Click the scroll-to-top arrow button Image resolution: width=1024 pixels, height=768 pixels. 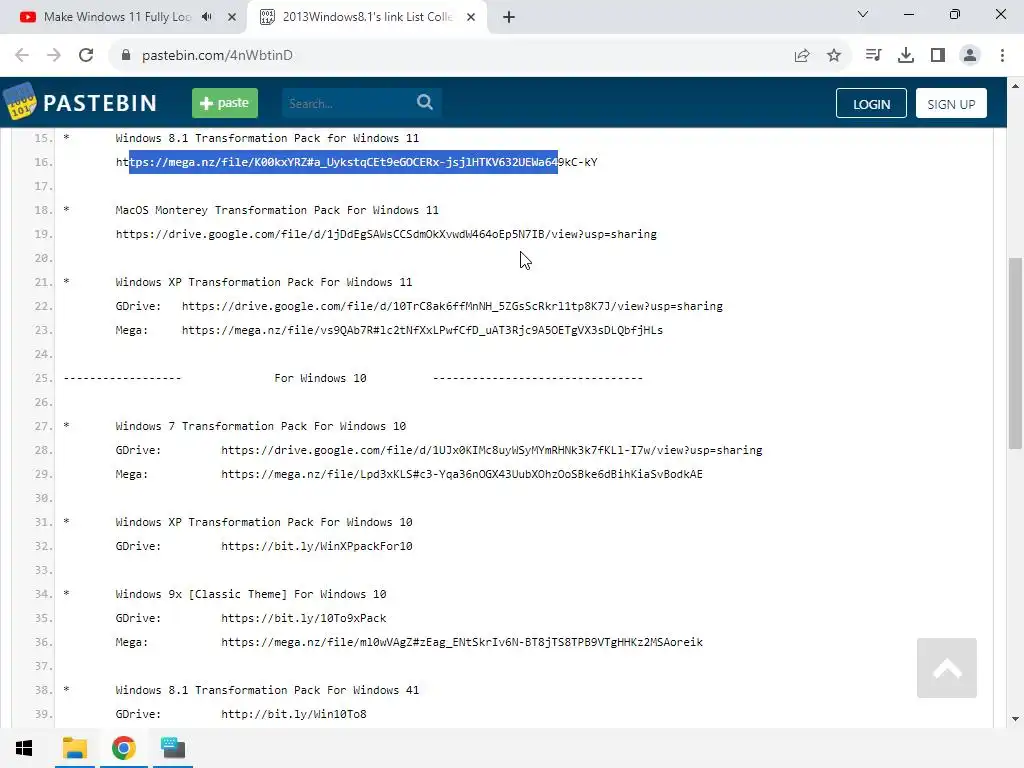[946, 668]
